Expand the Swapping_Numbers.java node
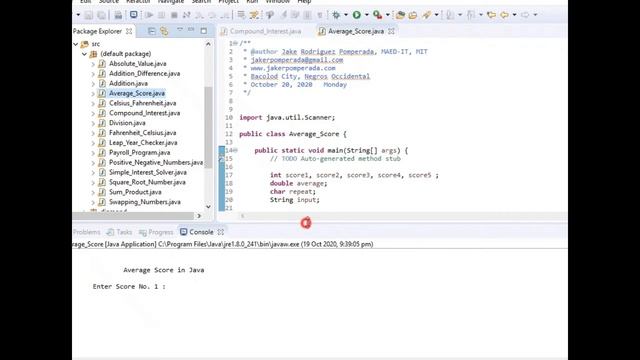This screenshot has height=360, width=640. [93, 202]
